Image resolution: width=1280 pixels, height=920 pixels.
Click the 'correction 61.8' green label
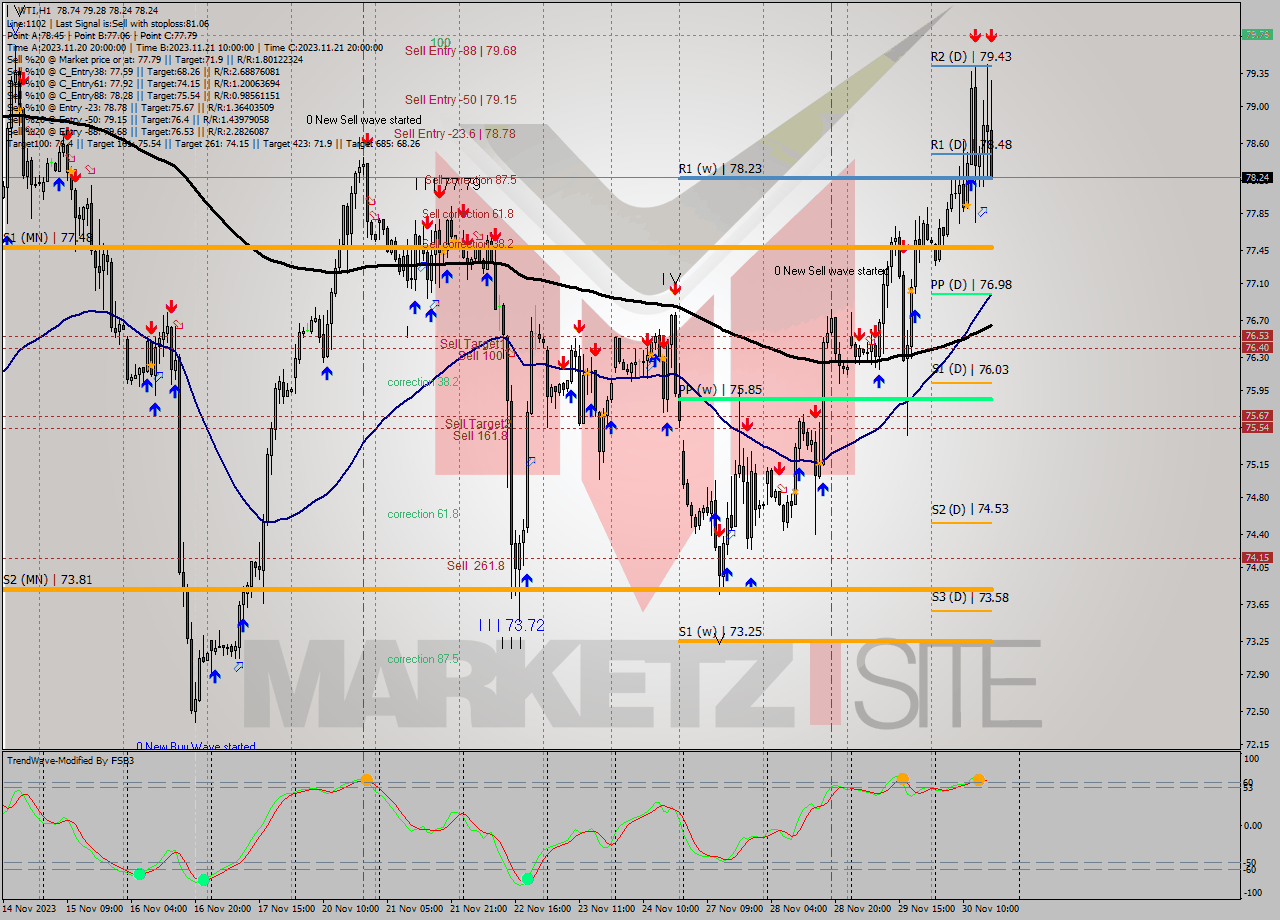point(423,514)
